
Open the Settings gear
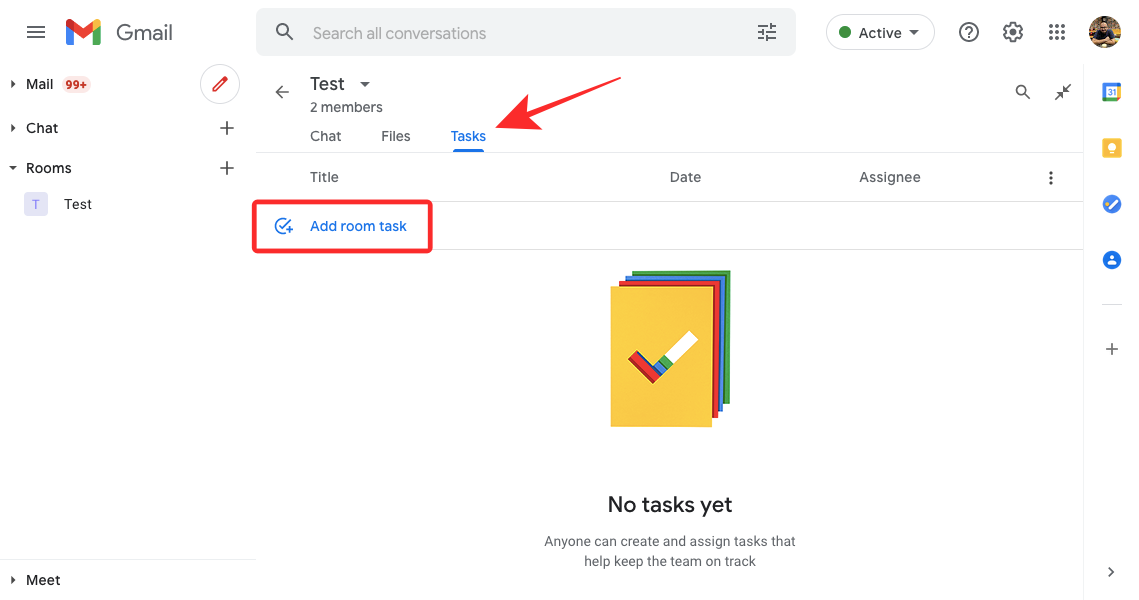pyautogui.click(x=1013, y=33)
